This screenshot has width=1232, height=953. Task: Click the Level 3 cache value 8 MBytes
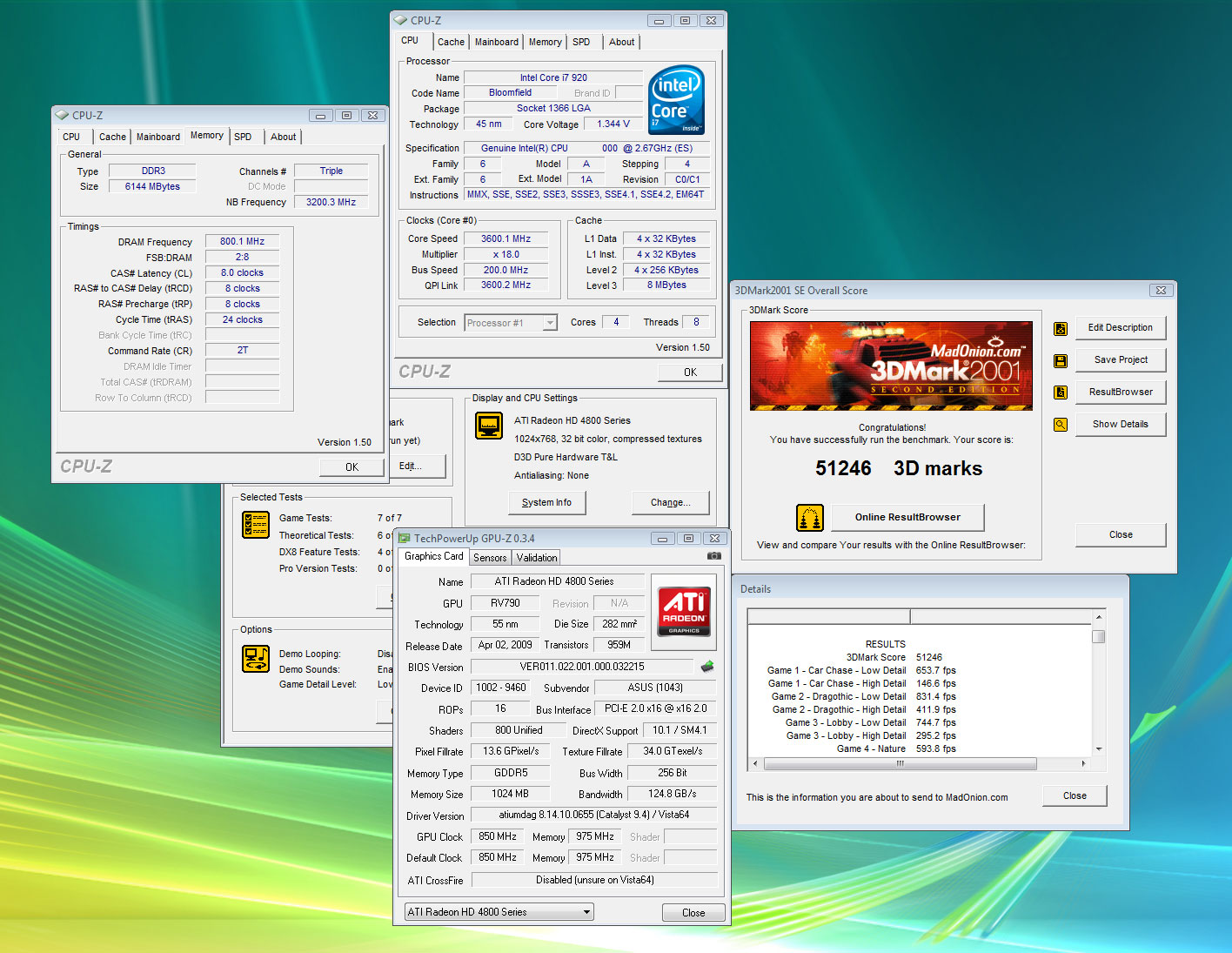click(666, 285)
